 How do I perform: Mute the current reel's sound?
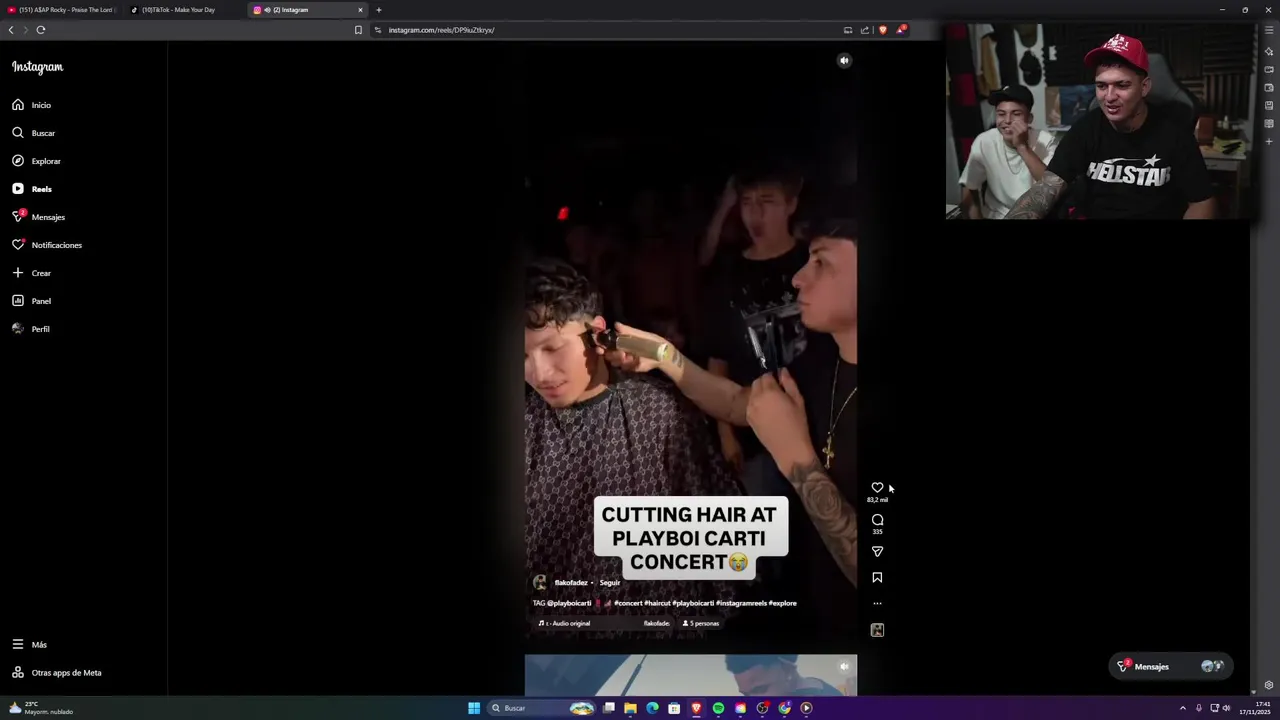click(844, 60)
